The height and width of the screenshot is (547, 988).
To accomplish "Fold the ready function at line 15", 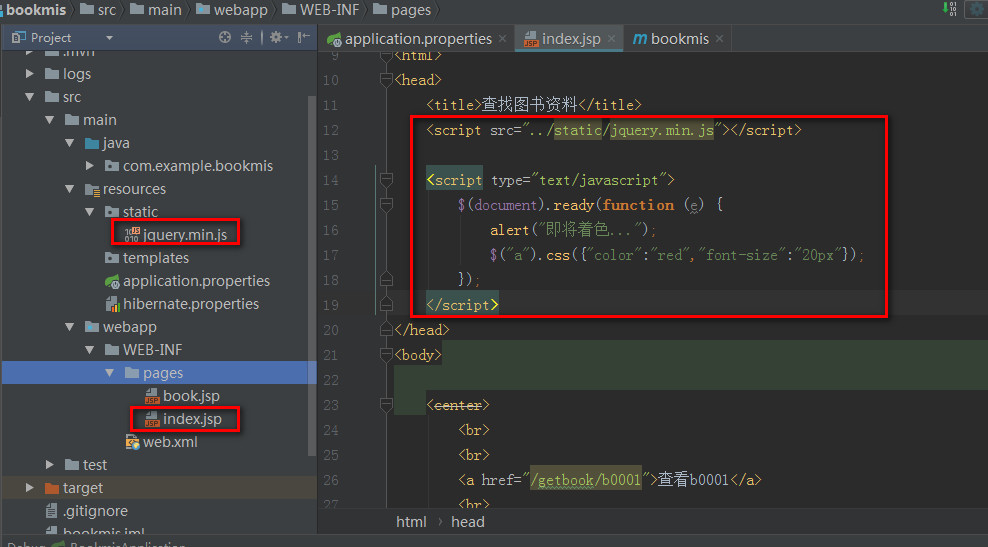I will click(386, 205).
